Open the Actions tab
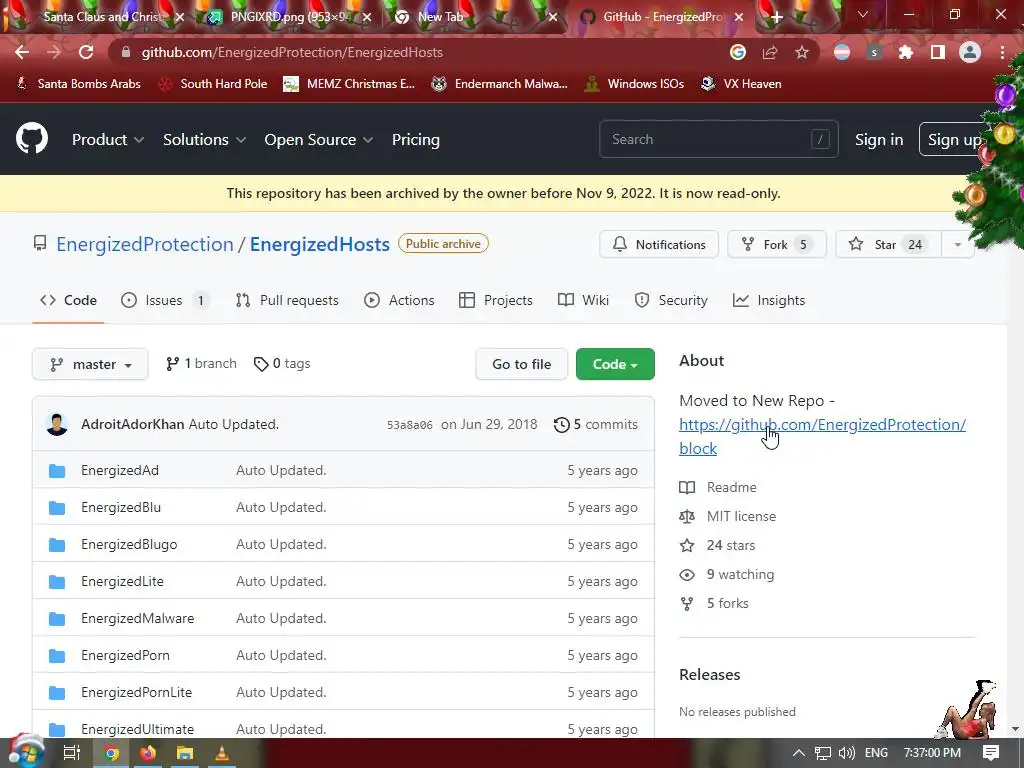1024x768 pixels. pos(399,300)
